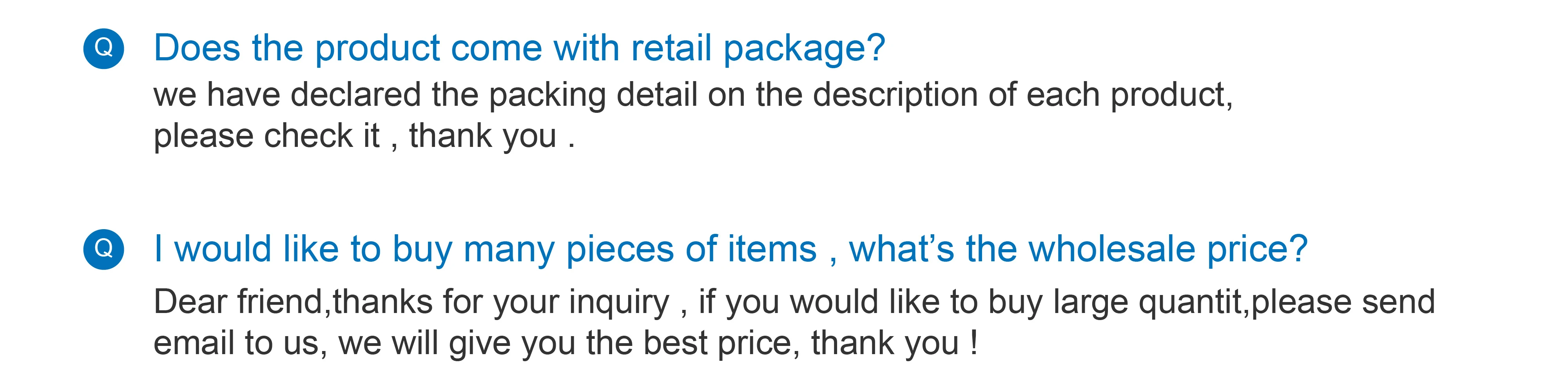Click the word 'email' in the second answer

click(194, 343)
